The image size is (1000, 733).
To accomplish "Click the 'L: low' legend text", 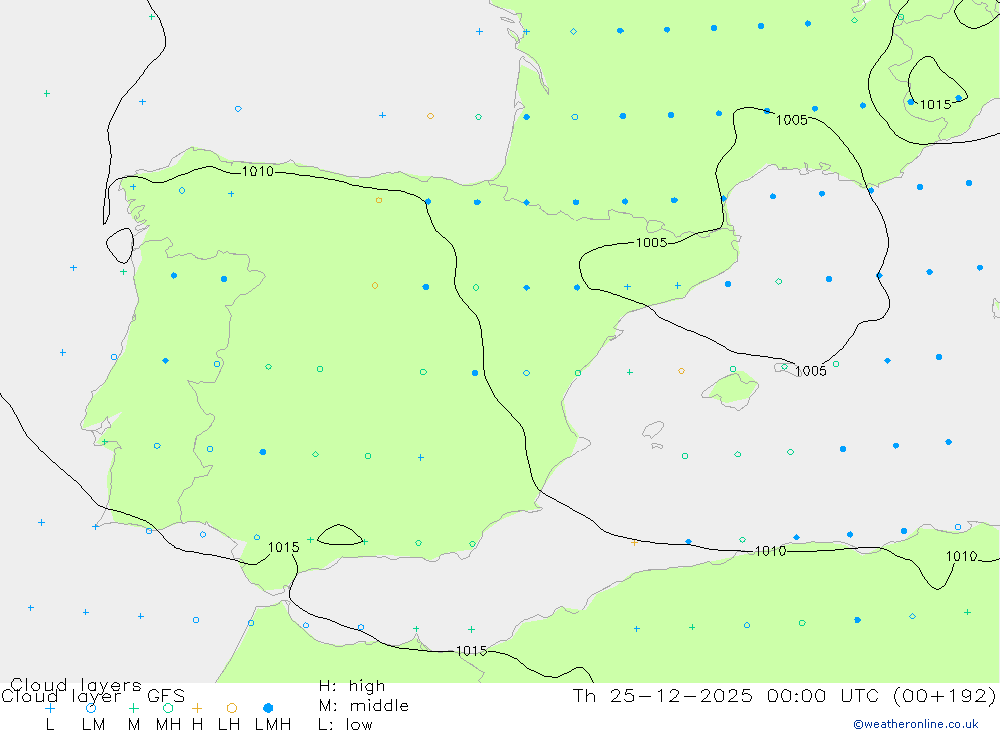I will 345,725.
